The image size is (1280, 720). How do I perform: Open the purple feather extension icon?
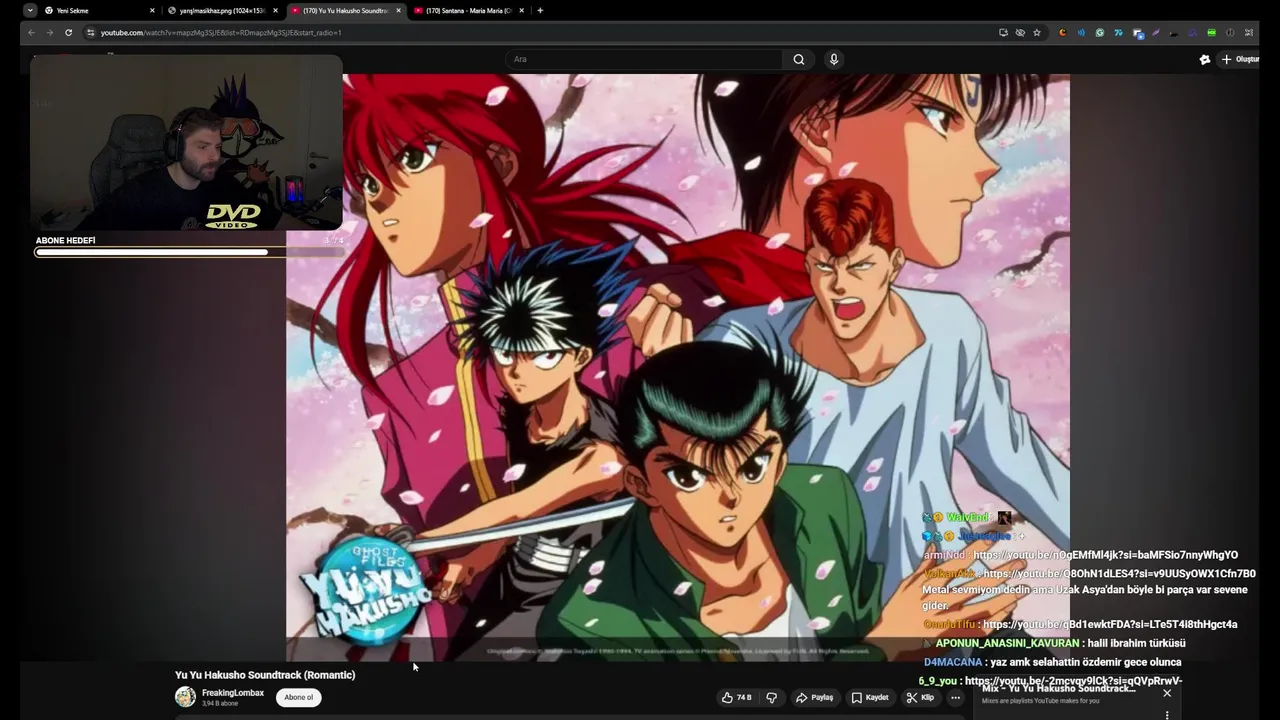[1156, 32]
